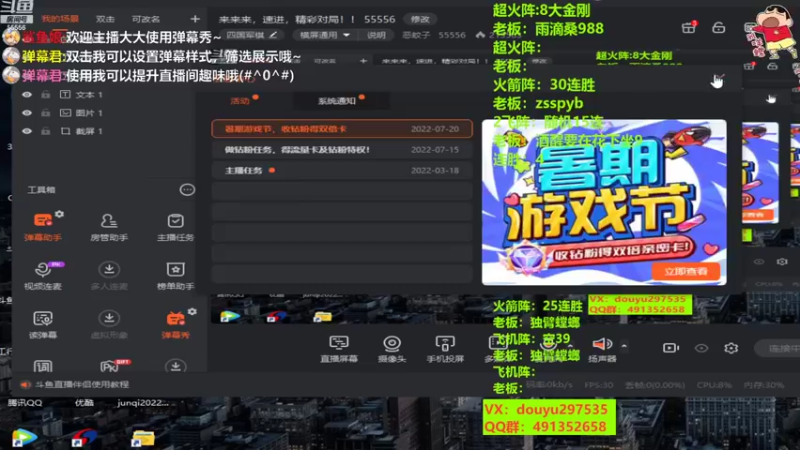Click the 扬声器 speaker icon
This screenshot has width=800, height=450.
[602, 344]
